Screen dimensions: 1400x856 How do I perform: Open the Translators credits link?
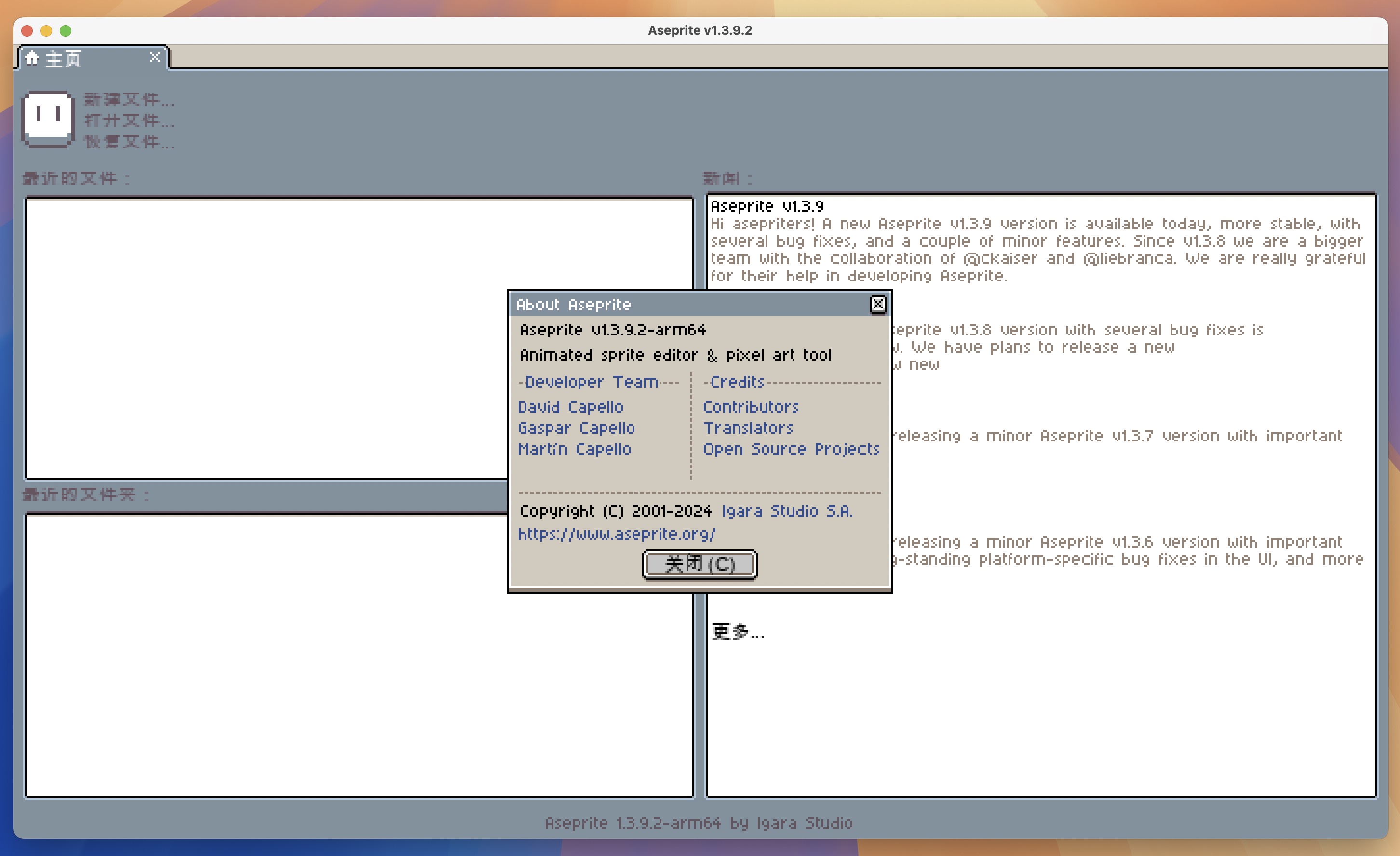click(748, 428)
